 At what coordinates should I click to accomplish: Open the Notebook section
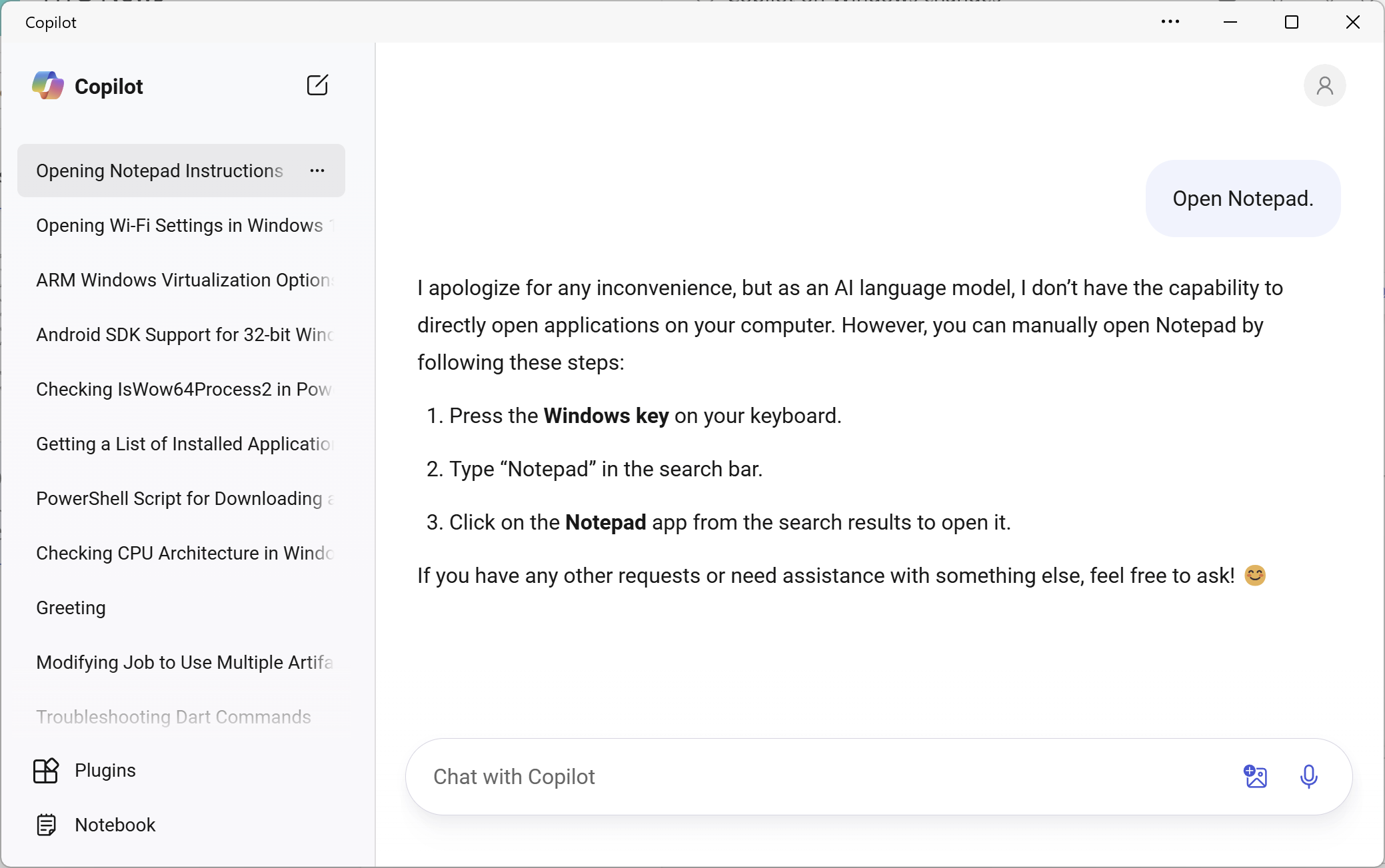(x=114, y=824)
